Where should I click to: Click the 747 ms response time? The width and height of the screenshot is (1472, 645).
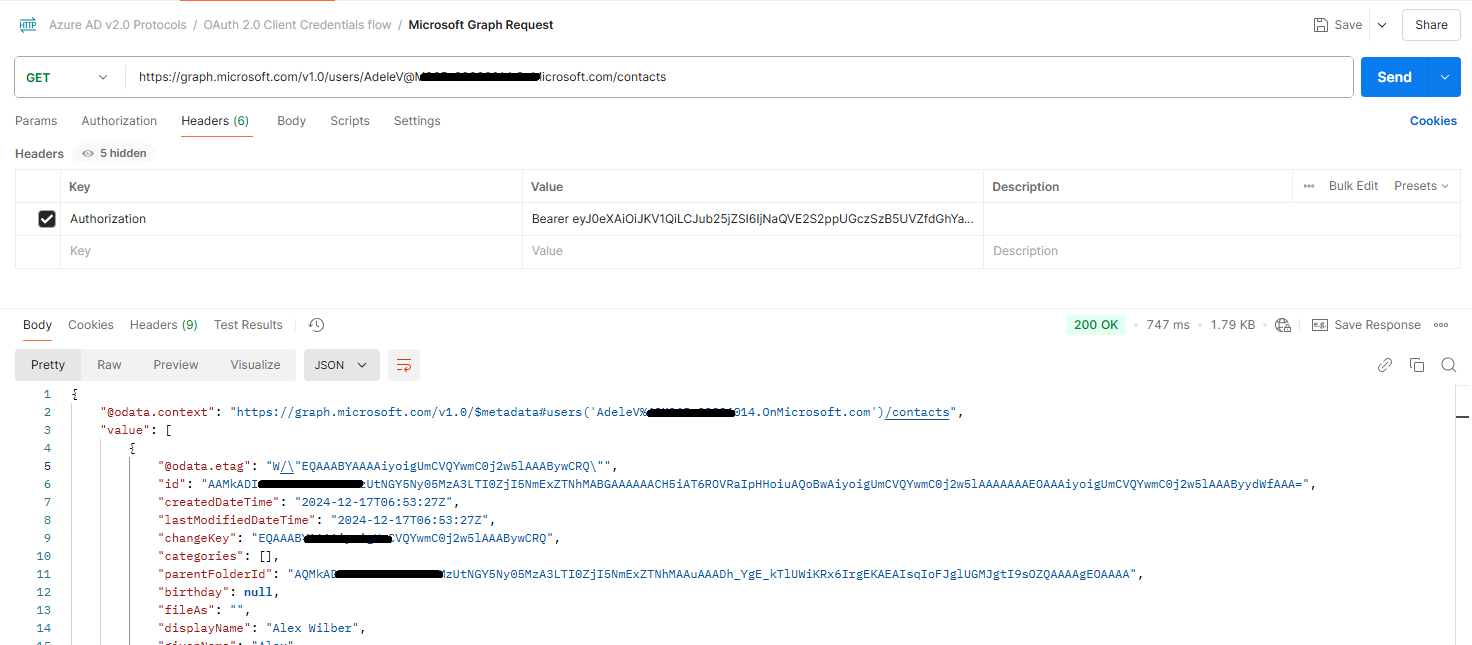[1168, 325]
